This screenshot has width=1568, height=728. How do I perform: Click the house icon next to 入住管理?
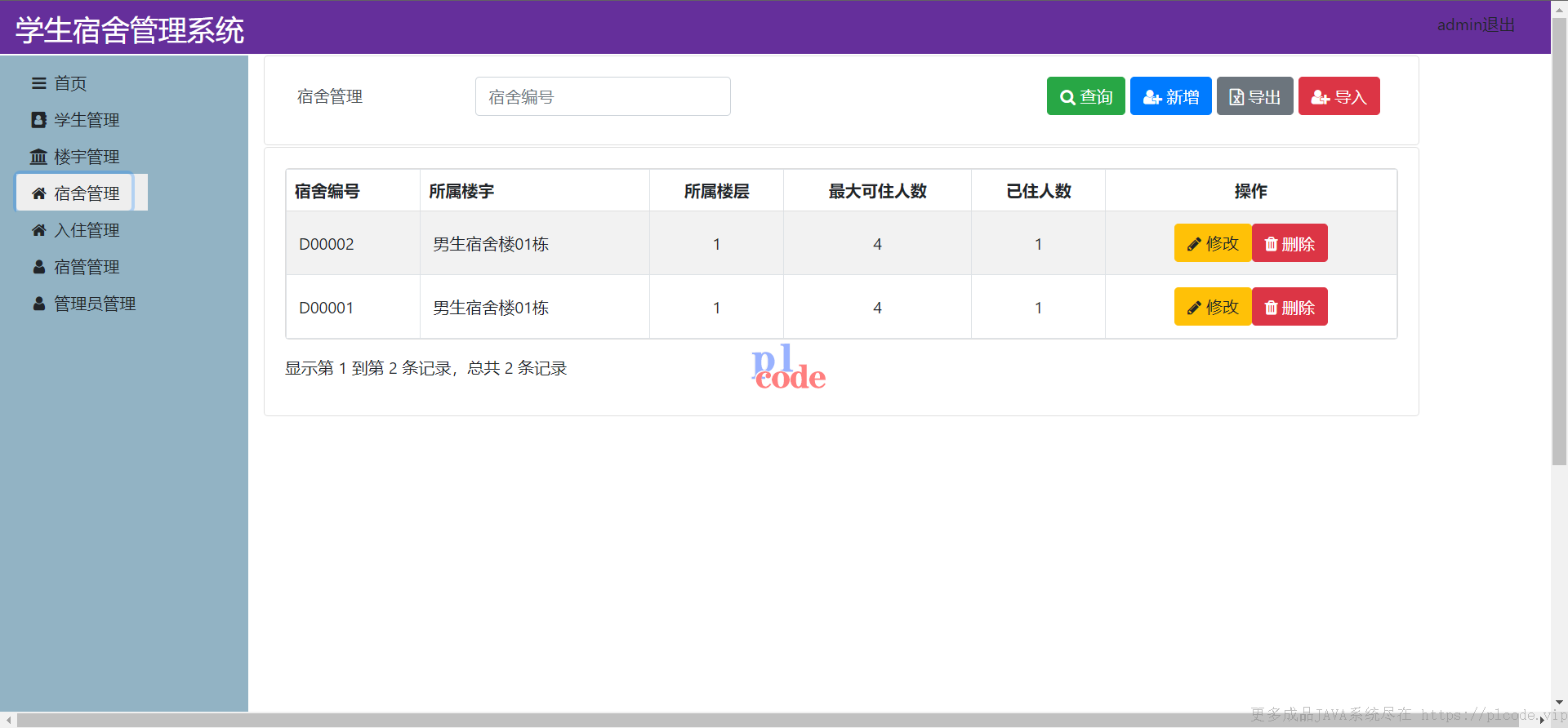tap(38, 230)
